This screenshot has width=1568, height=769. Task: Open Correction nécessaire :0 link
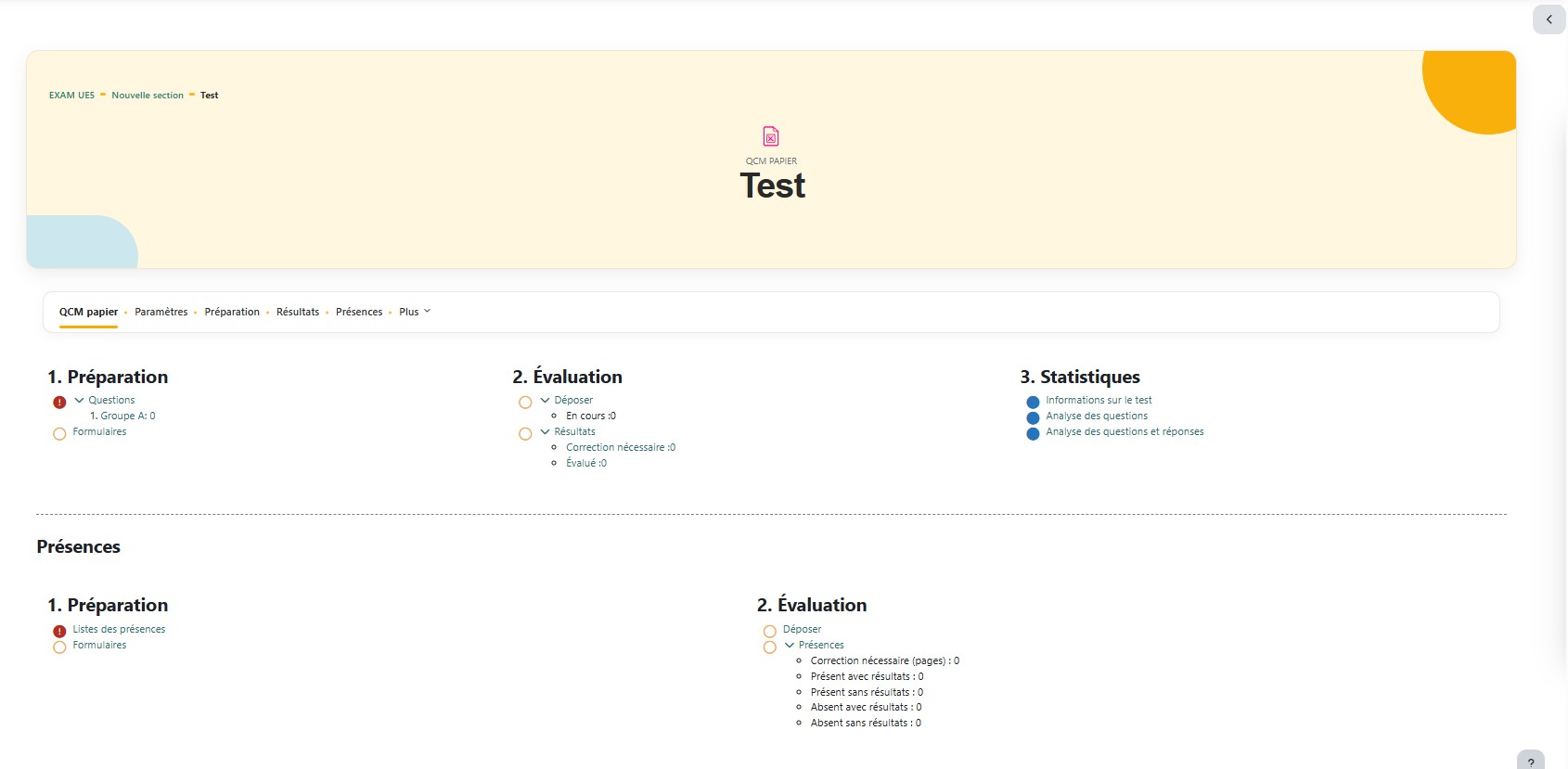pos(621,448)
